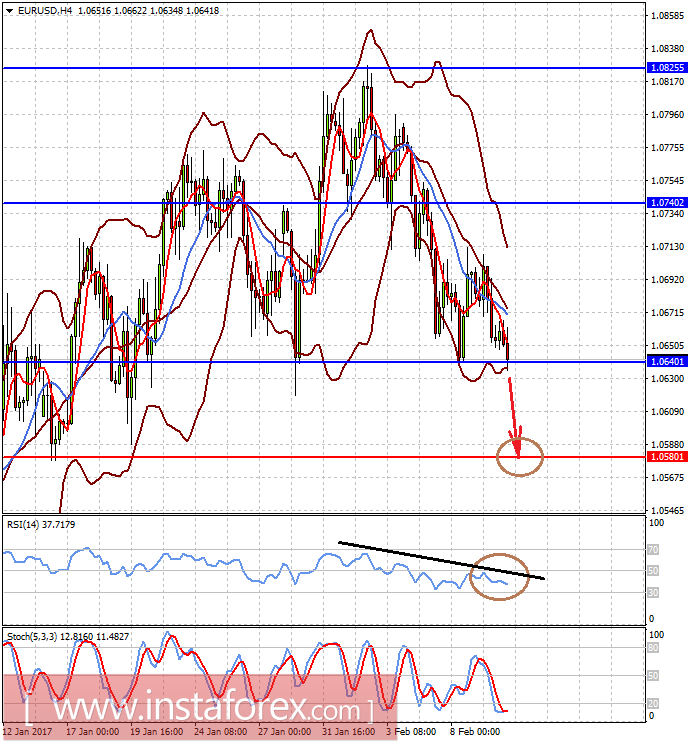Image resolution: width=688 pixels, height=743 pixels.
Task: Click the Stochastic scale value 20
Action: 653,705
